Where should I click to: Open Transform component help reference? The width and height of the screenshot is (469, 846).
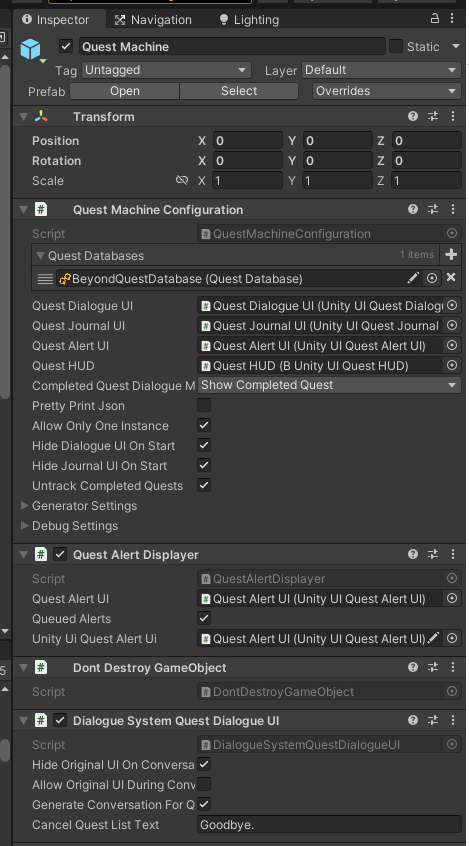point(413,116)
